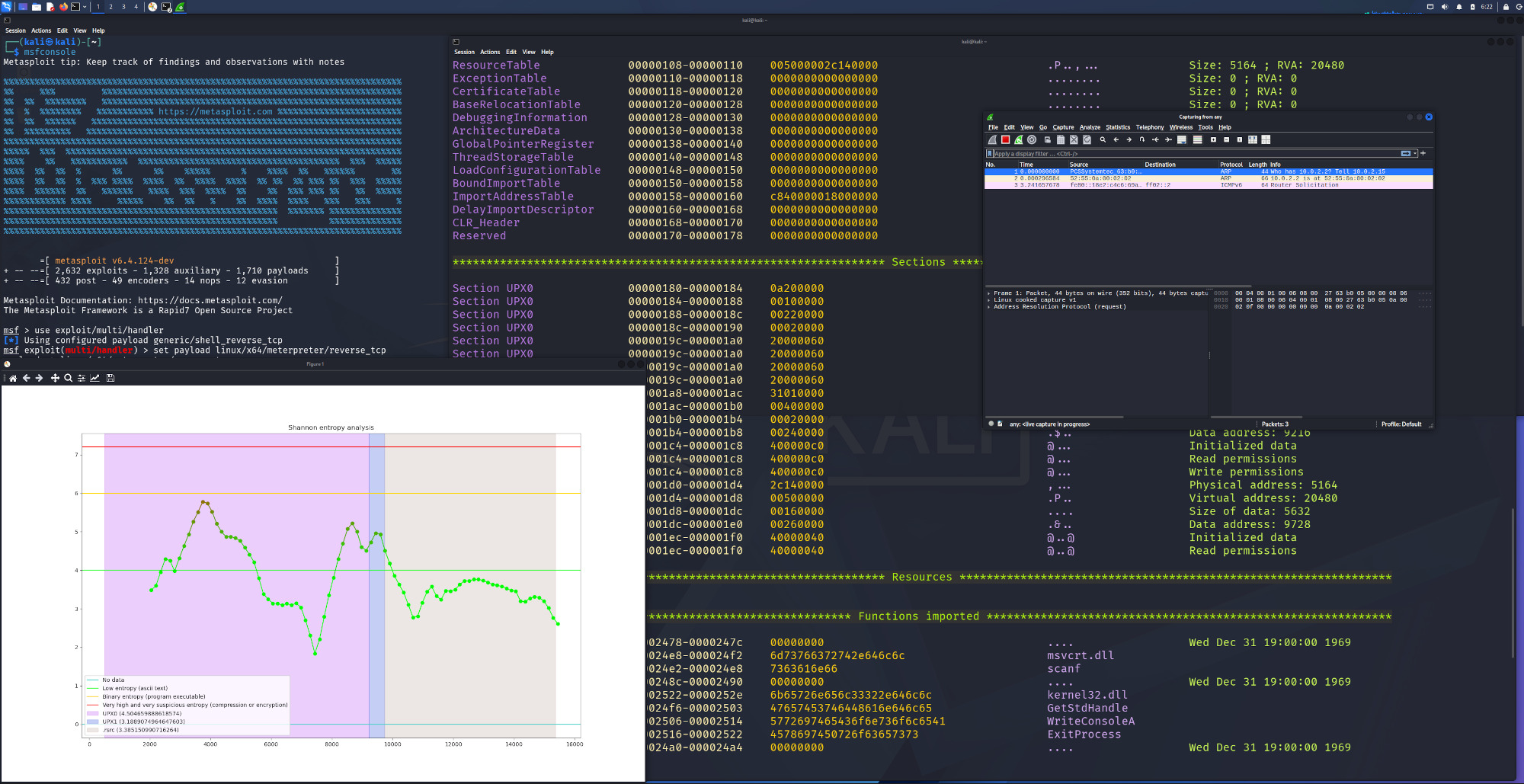
Task: Open the Kali applications menu
Action: tap(7, 6)
